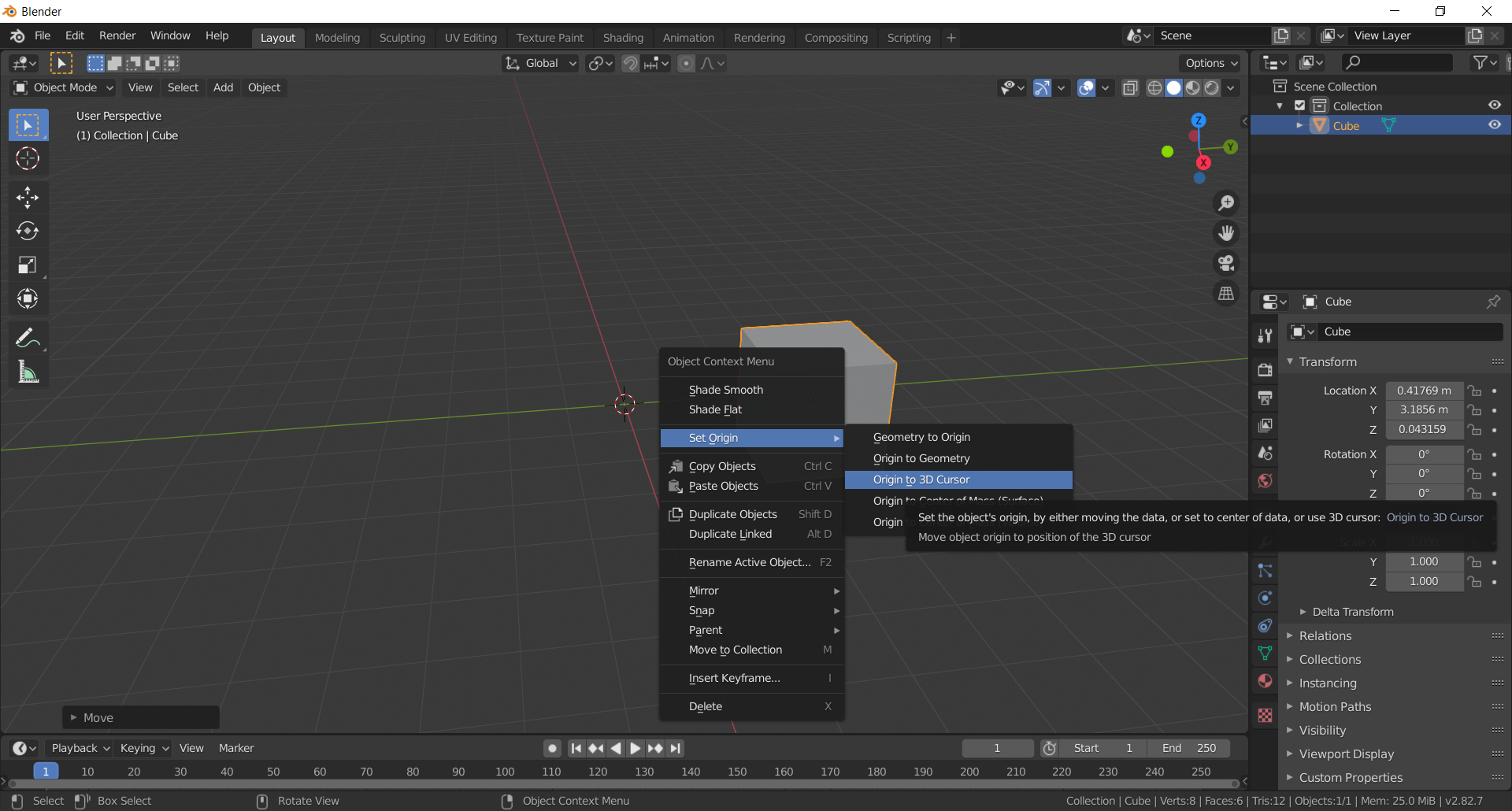The width and height of the screenshot is (1512, 811).
Task: Click the pin icon in properties header
Action: 1493,302
